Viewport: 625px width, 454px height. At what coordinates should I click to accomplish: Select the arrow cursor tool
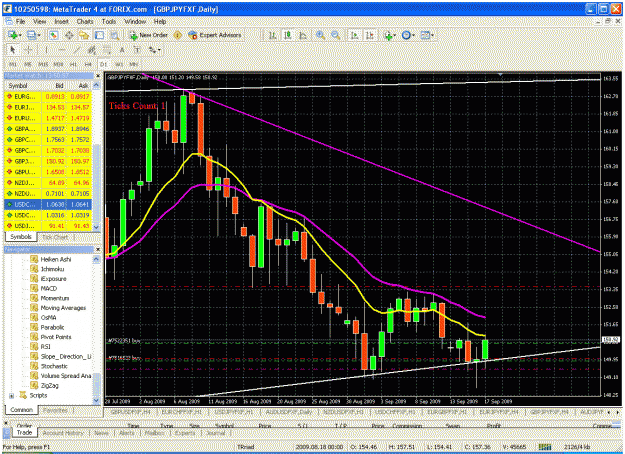click(x=12, y=50)
